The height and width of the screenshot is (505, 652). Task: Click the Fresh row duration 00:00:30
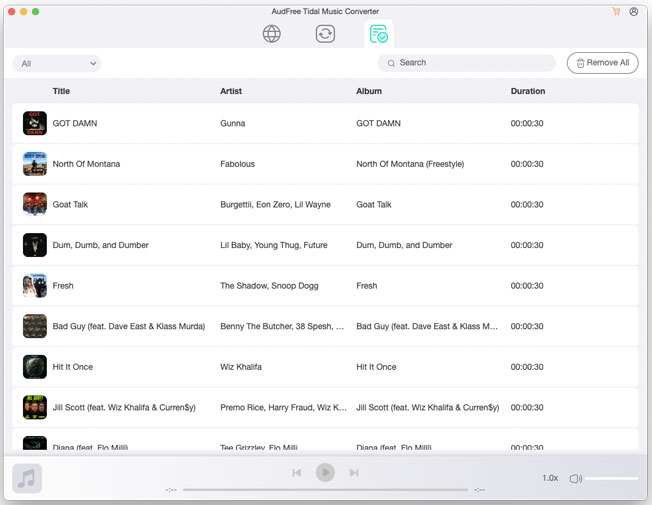(x=527, y=286)
